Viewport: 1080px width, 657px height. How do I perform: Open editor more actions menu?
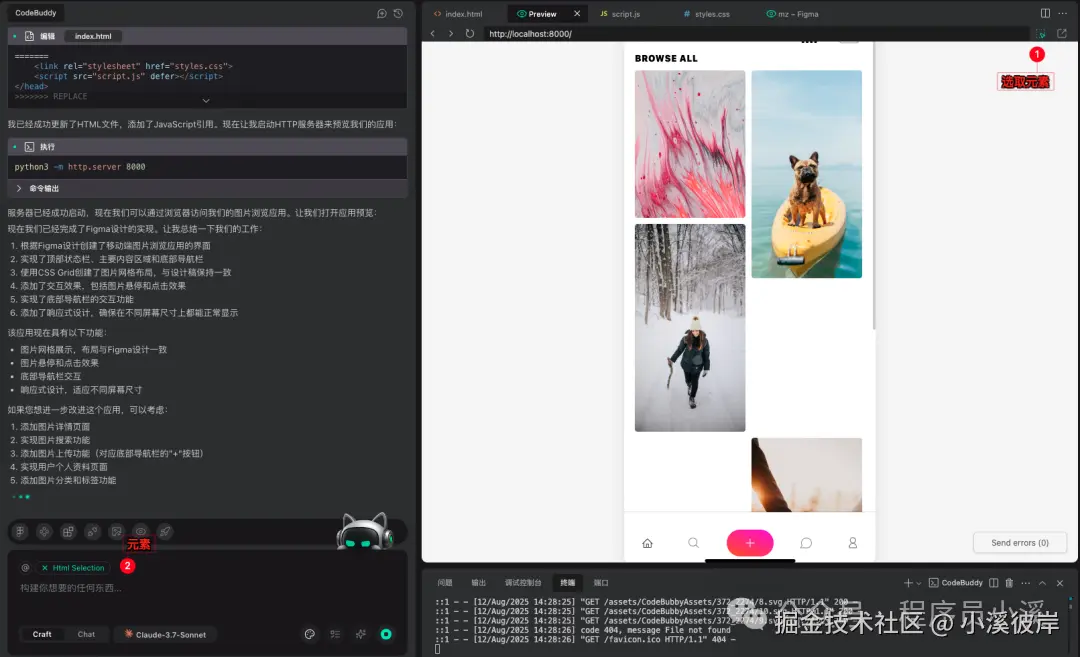coord(1063,13)
